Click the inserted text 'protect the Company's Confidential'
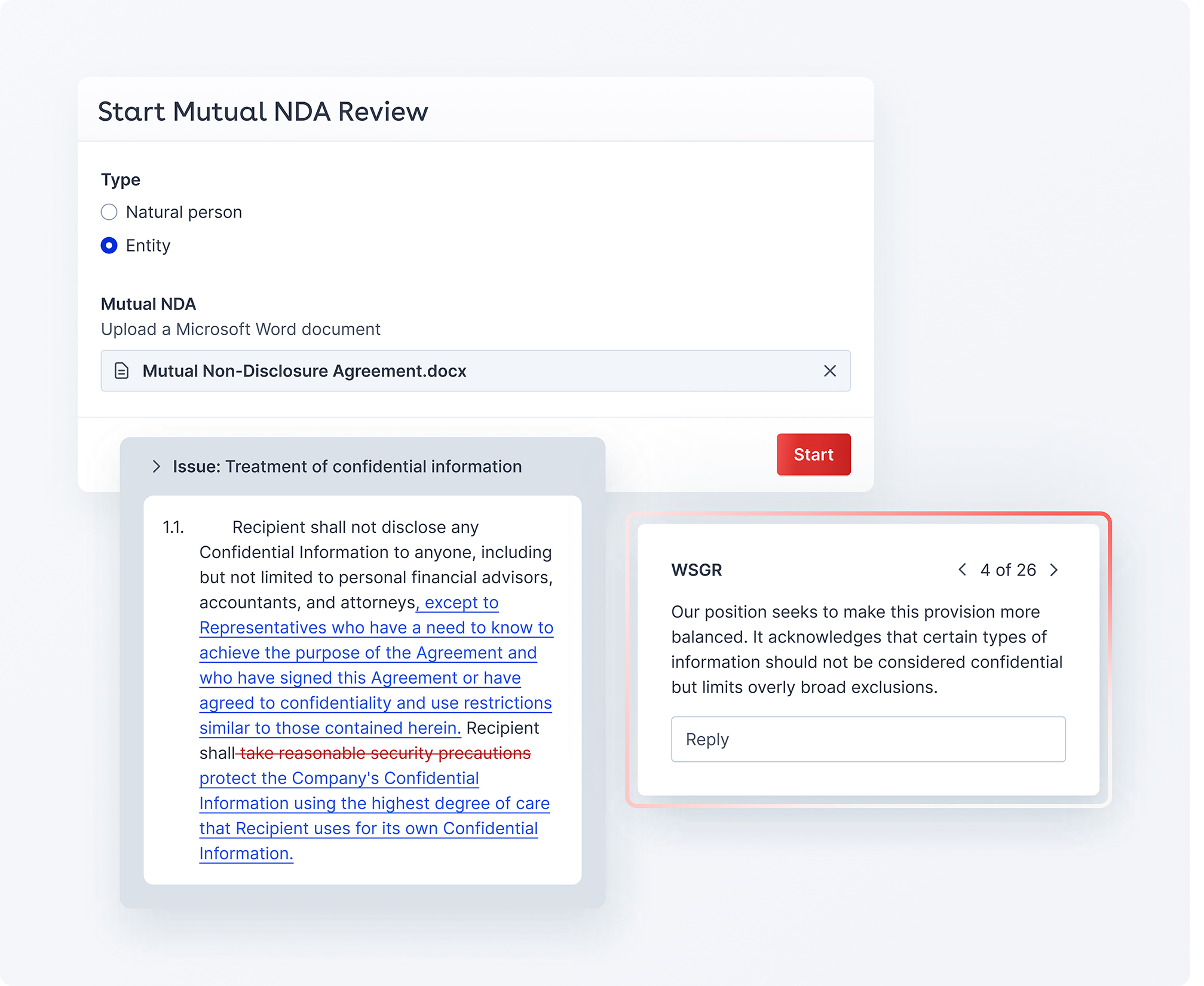Screen dimensions: 1204x986 pyautogui.click(x=339, y=778)
